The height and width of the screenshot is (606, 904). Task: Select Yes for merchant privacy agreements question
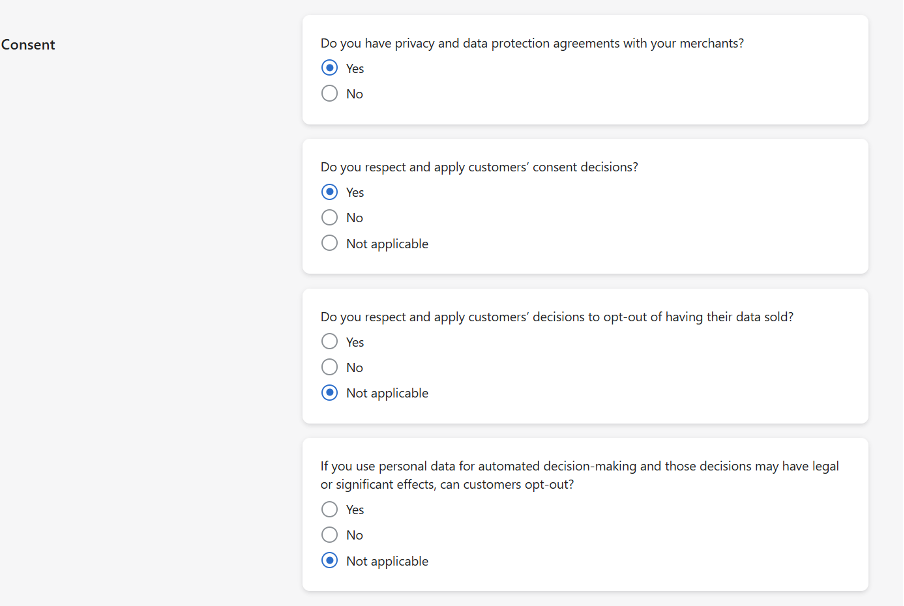330,68
